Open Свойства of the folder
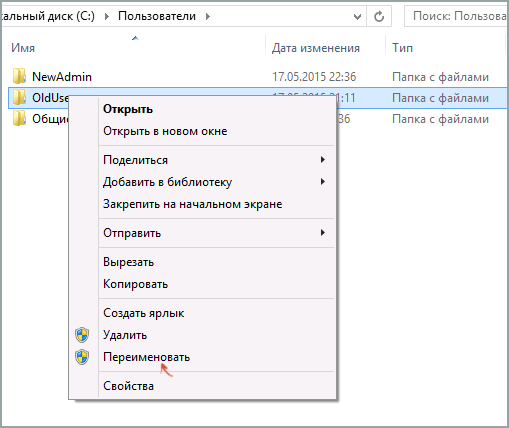The width and height of the screenshot is (509, 428). click(128, 386)
